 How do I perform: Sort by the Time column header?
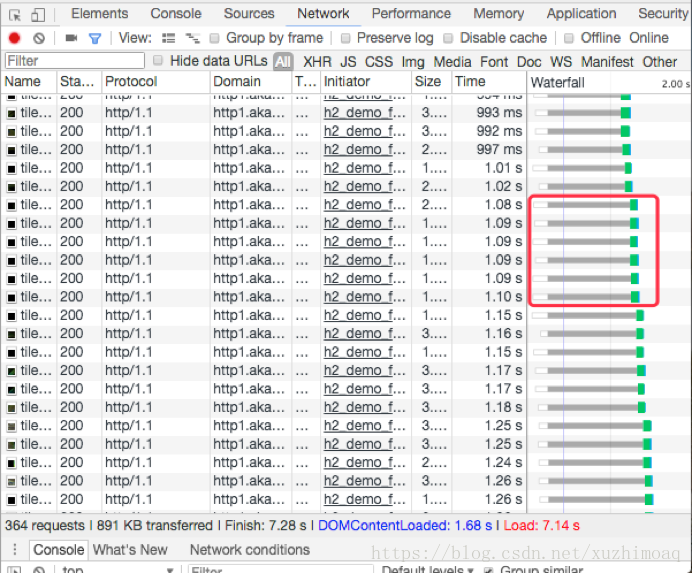coord(488,82)
